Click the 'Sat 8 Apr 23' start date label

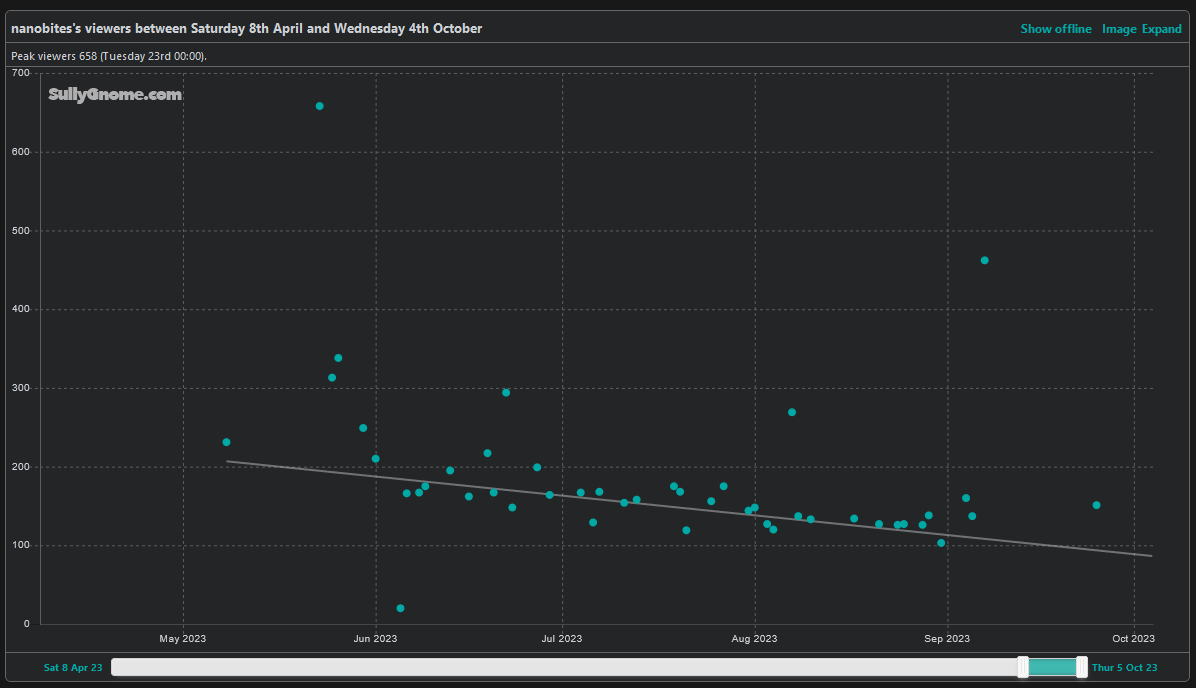click(72, 667)
